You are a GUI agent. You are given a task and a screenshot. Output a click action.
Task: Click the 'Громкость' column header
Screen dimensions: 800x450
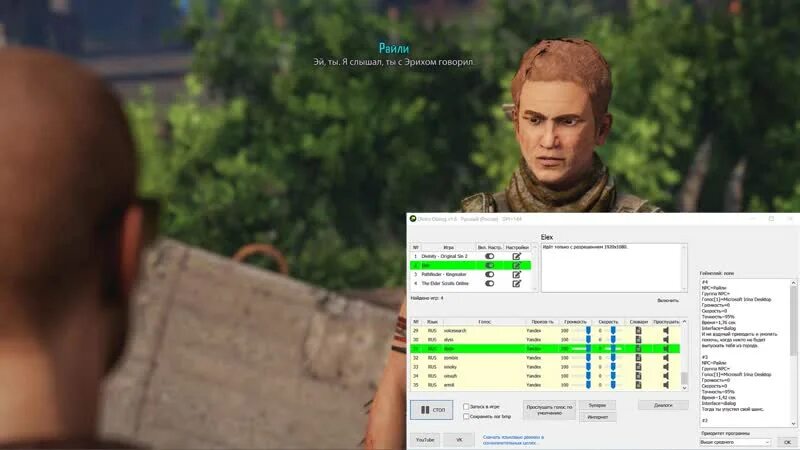coord(576,322)
